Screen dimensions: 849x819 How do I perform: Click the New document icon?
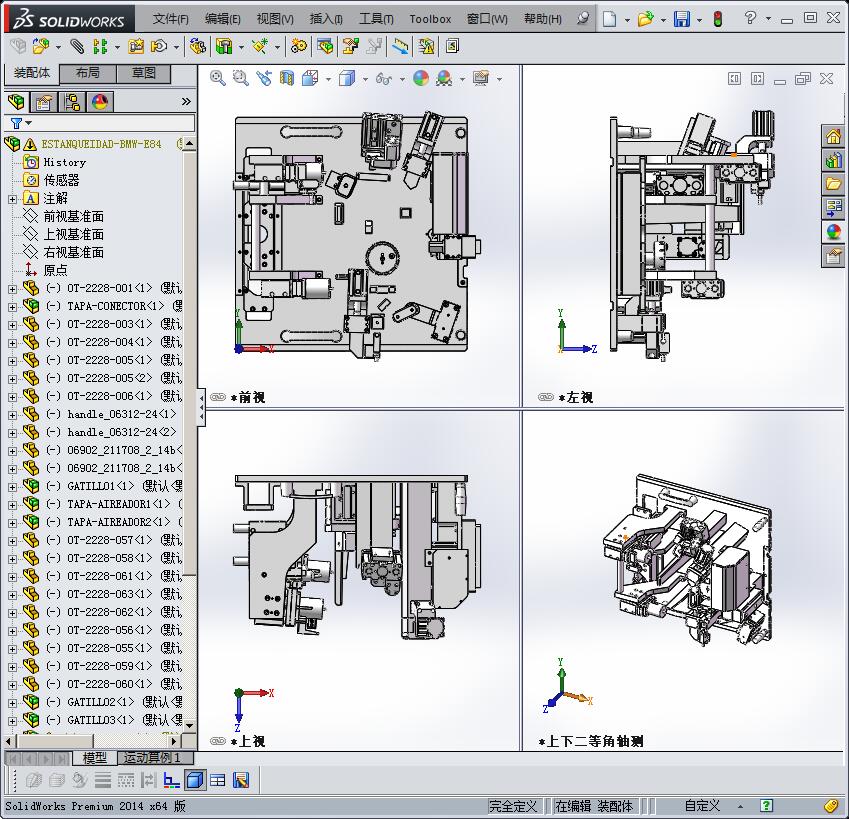(x=609, y=19)
